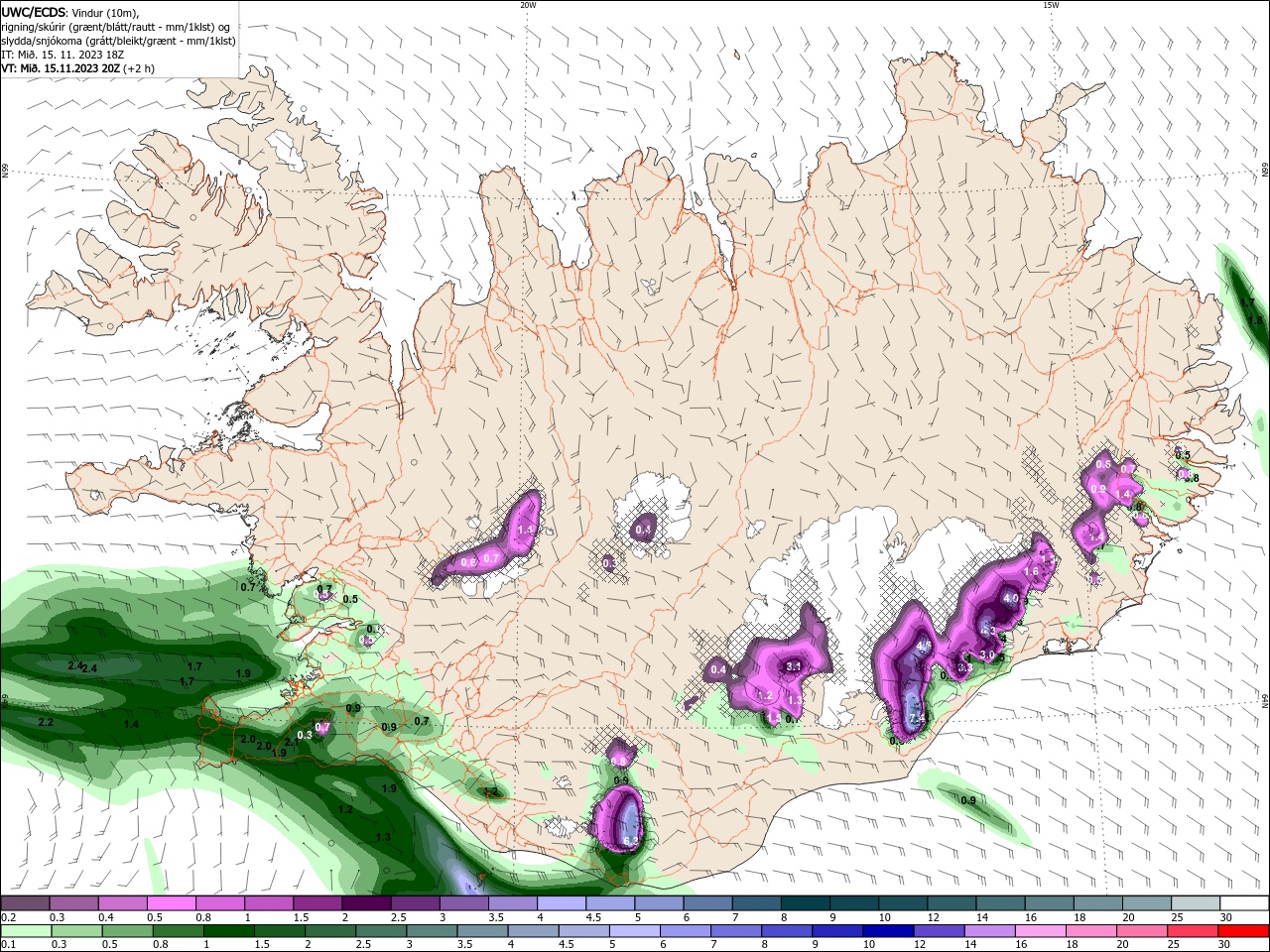The width and height of the screenshot is (1270, 952).
Task: Click the '1.6' value on the map
Action: pyautogui.click(x=1030, y=571)
